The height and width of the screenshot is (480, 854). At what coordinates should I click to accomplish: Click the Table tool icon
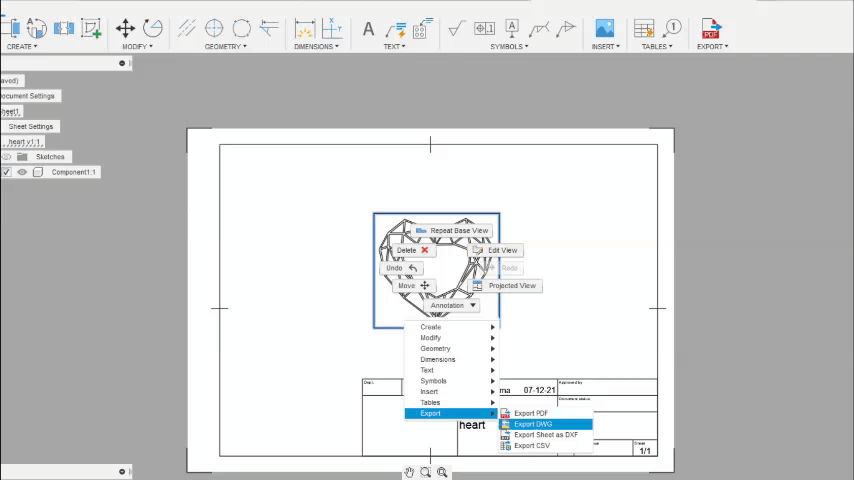tap(644, 28)
